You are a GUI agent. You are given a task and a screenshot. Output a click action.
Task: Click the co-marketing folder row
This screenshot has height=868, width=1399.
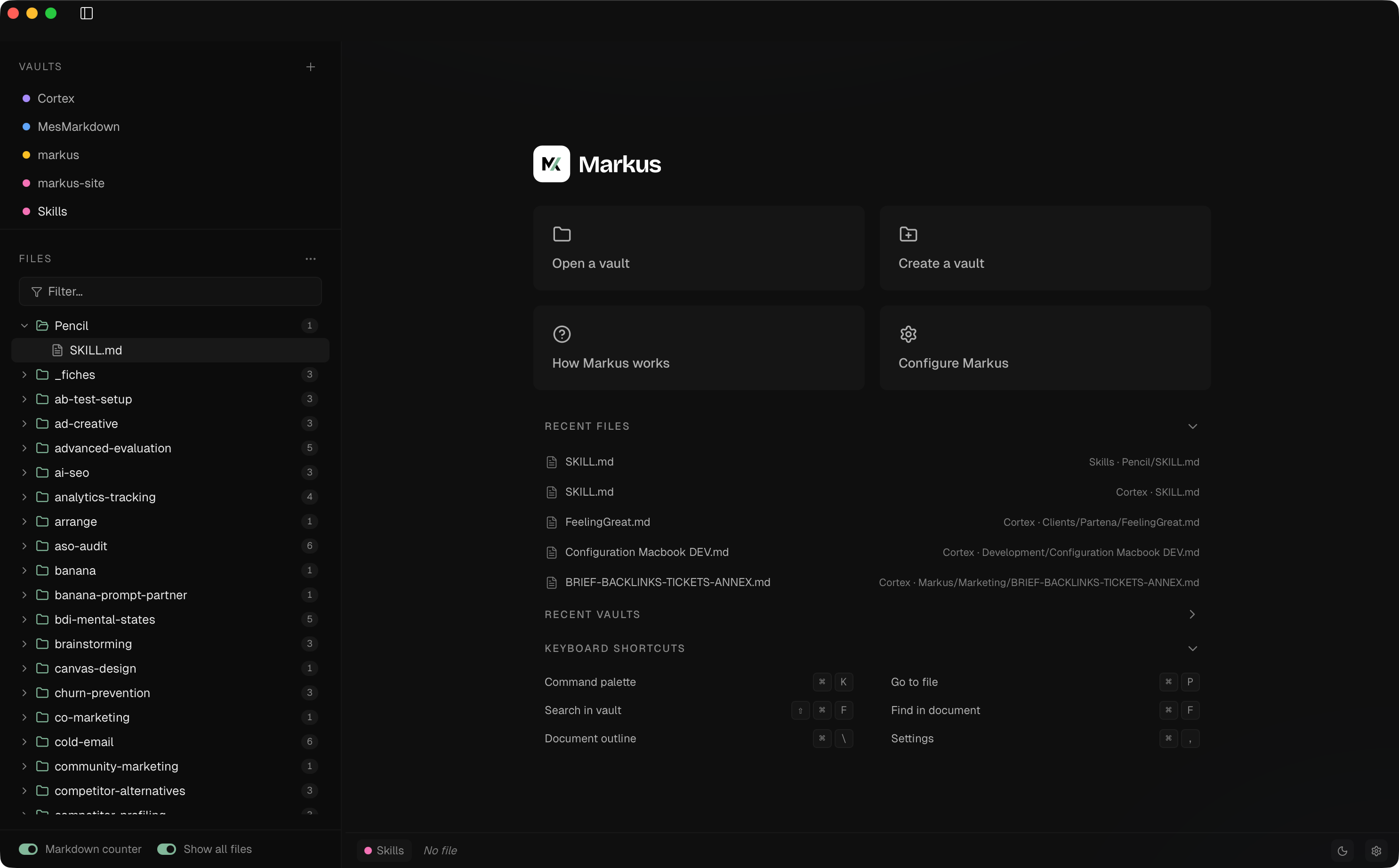point(170,717)
